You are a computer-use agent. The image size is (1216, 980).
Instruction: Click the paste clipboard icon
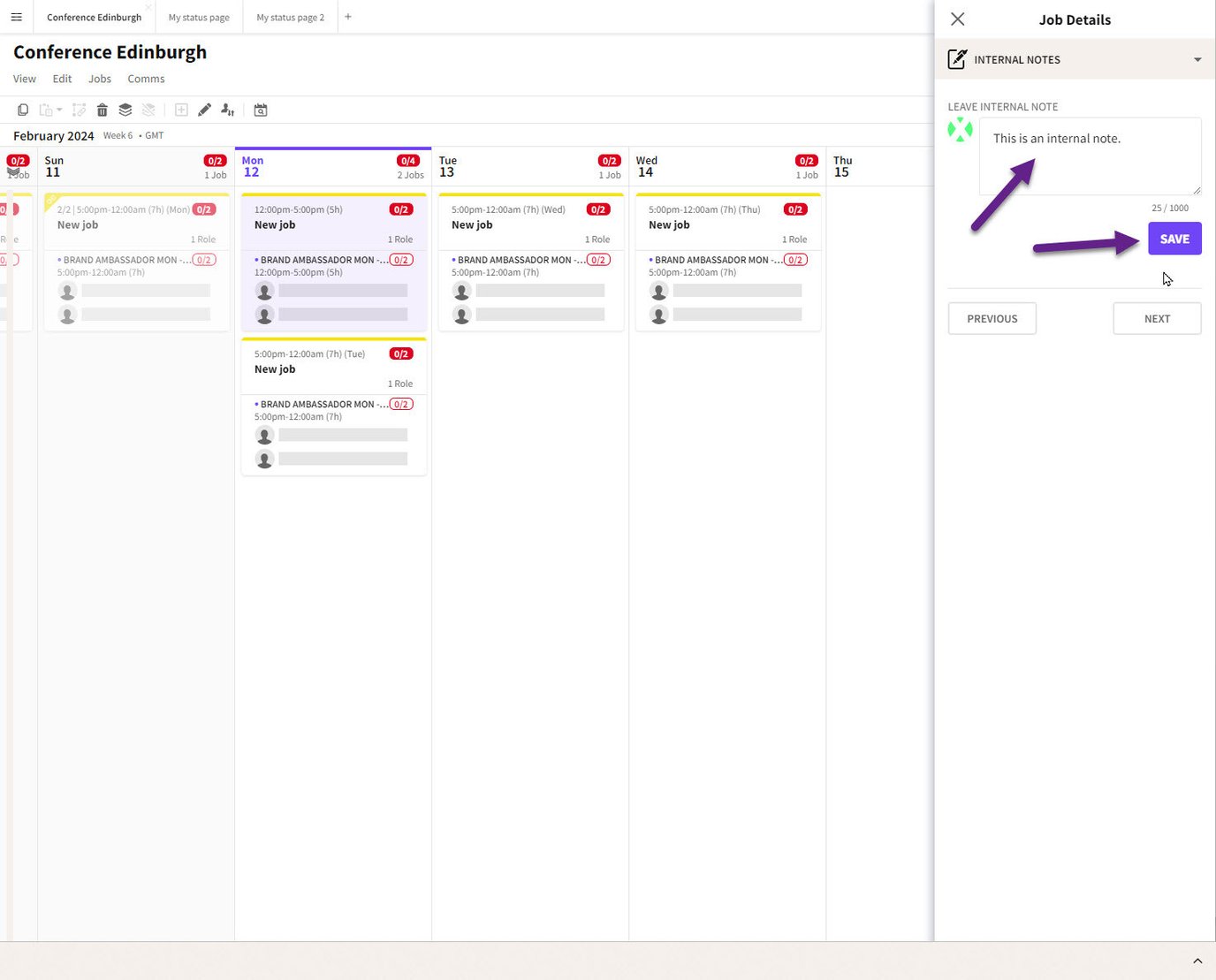46,110
